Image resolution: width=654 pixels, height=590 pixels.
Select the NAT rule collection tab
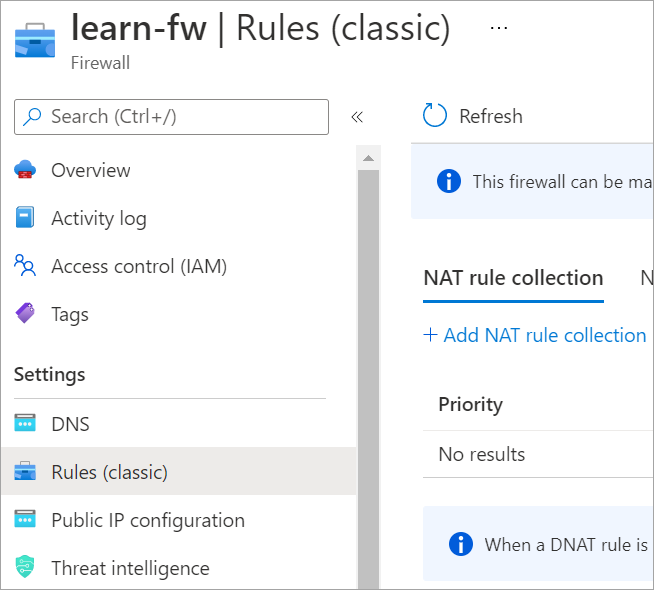pos(513,279)
